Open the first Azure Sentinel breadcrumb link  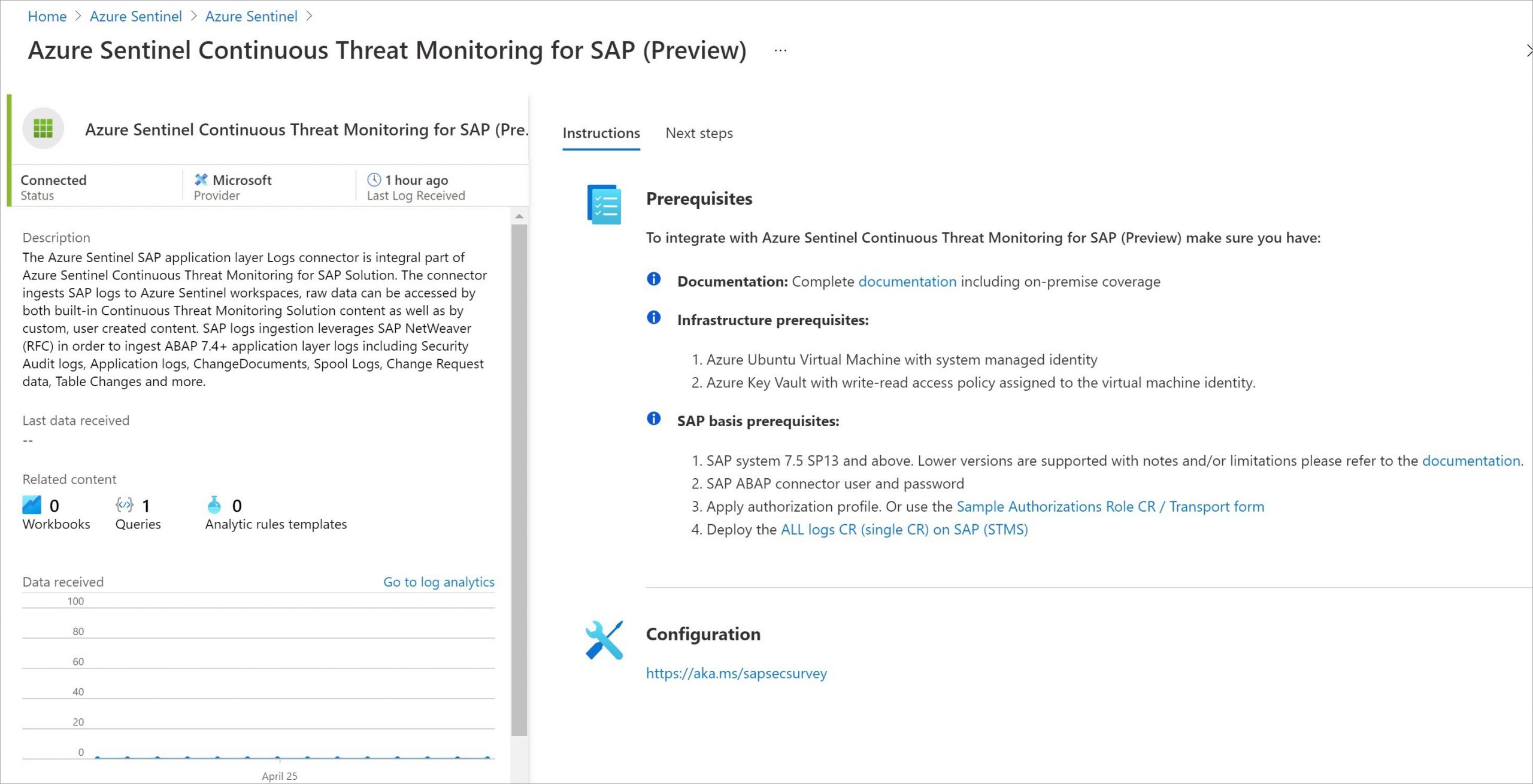pos(136,17)
